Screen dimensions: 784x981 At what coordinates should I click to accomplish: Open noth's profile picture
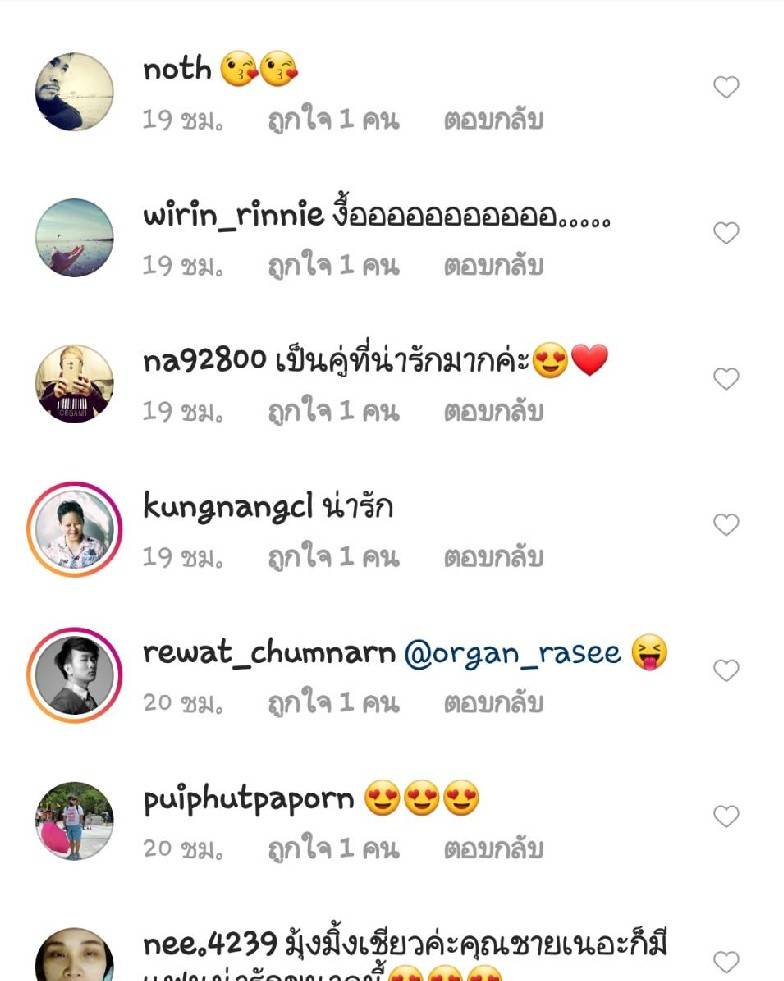pyautogui.click(x=74, y=91)
